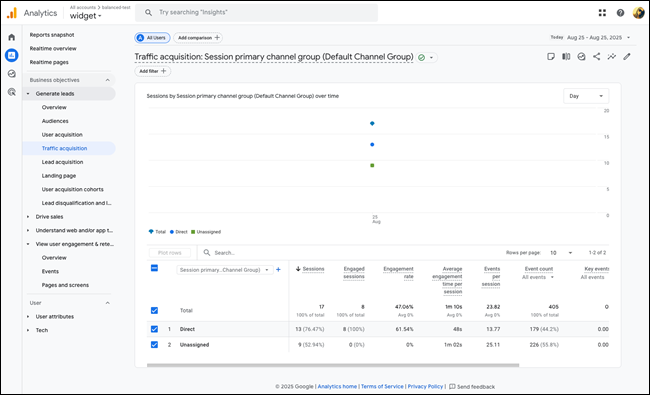This screenshot has height=395, width=650.
Task: Click Add comparison button
Action: 198,38
